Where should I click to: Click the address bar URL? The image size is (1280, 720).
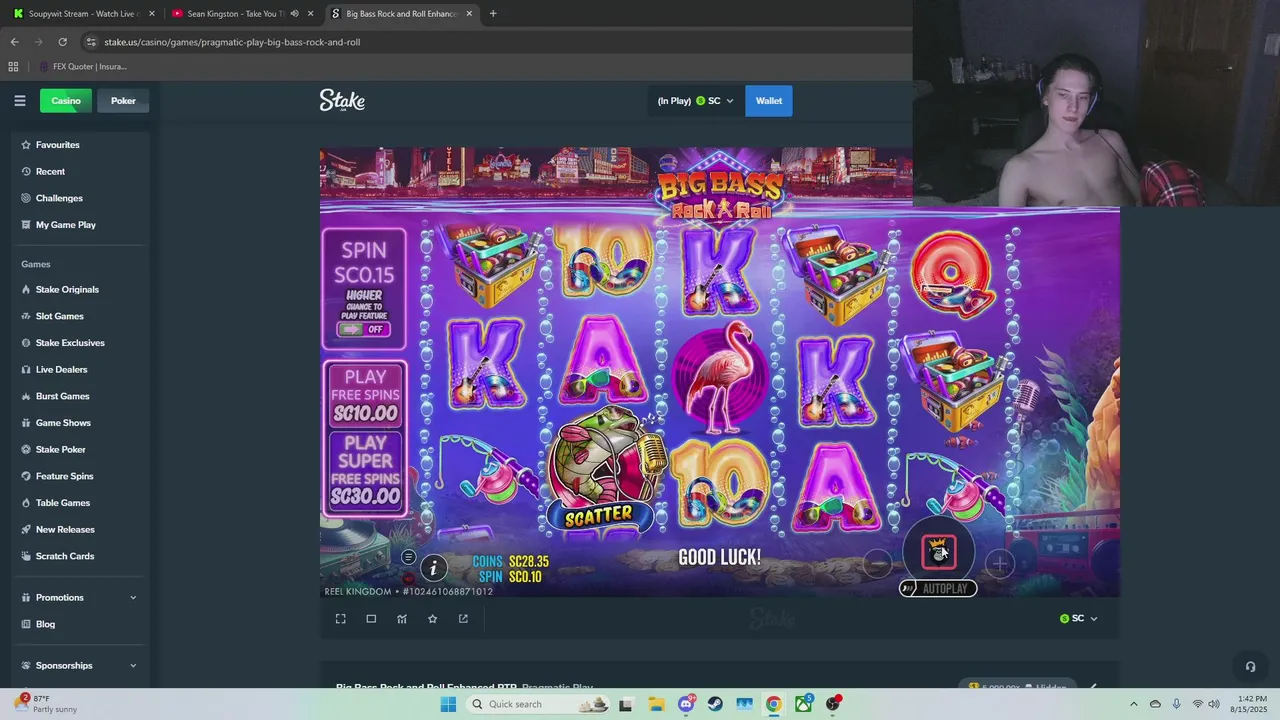pyautogui.click(x=232, y=42)
